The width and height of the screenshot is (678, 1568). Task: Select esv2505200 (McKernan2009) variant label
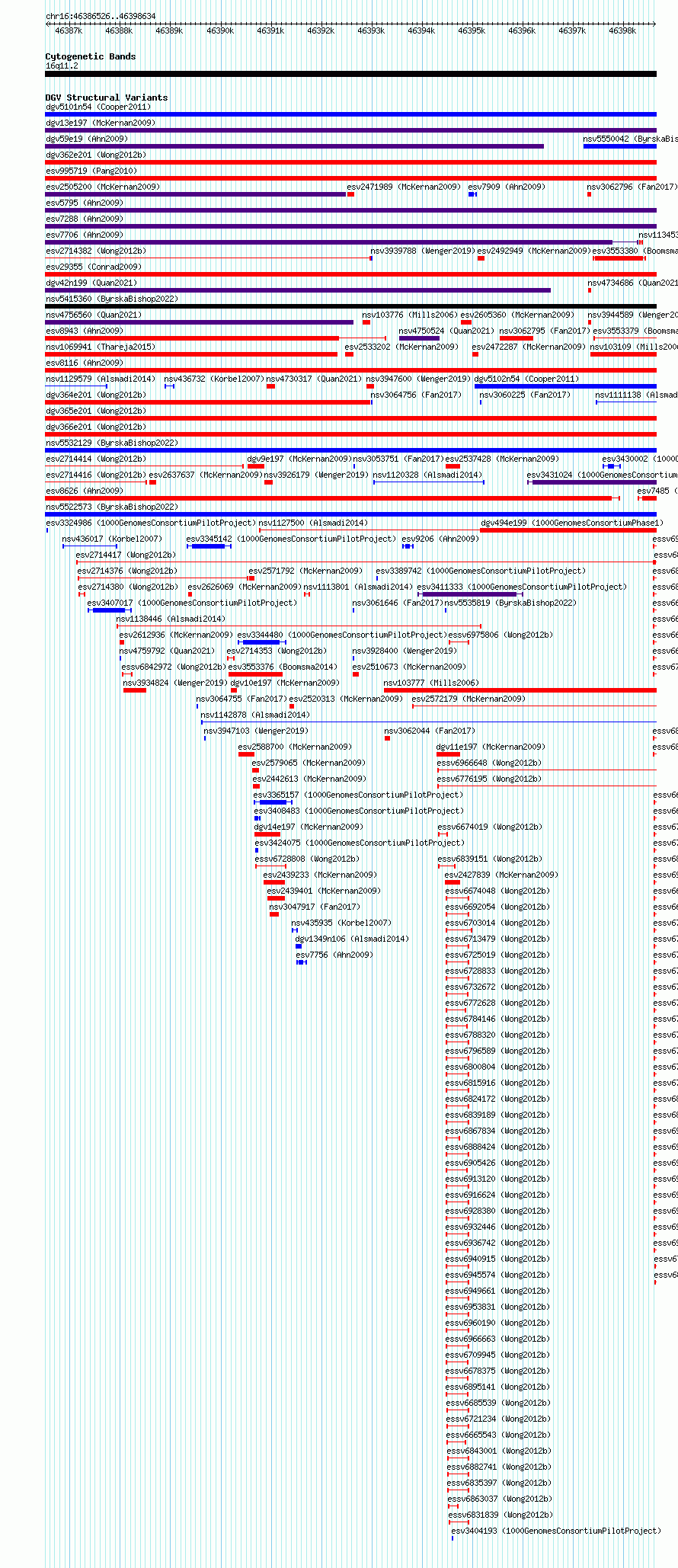coord(103,187)
